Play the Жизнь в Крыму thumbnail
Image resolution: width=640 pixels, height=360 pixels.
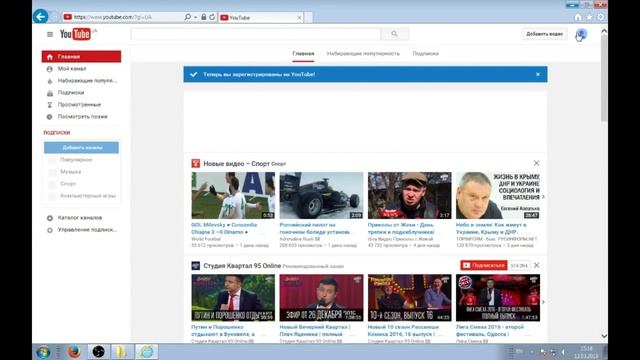coord(498,196)
